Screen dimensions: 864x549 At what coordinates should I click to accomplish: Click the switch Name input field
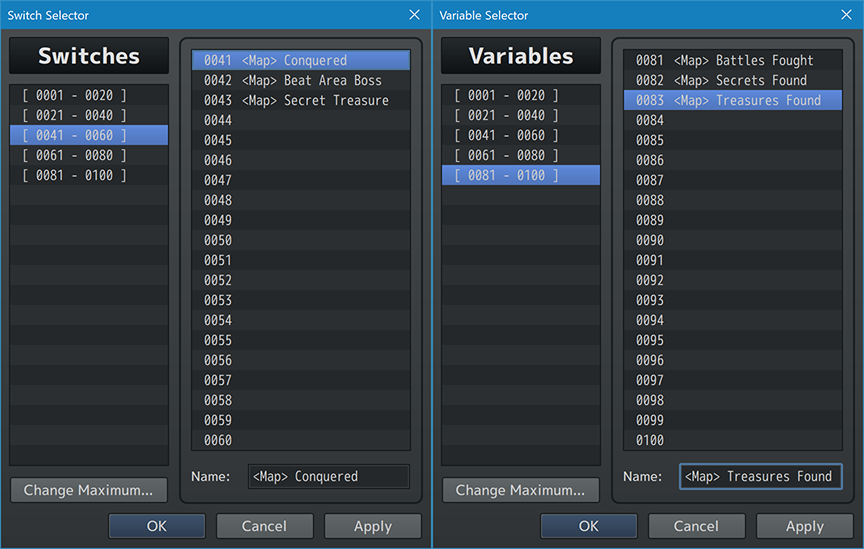(328, 477)
